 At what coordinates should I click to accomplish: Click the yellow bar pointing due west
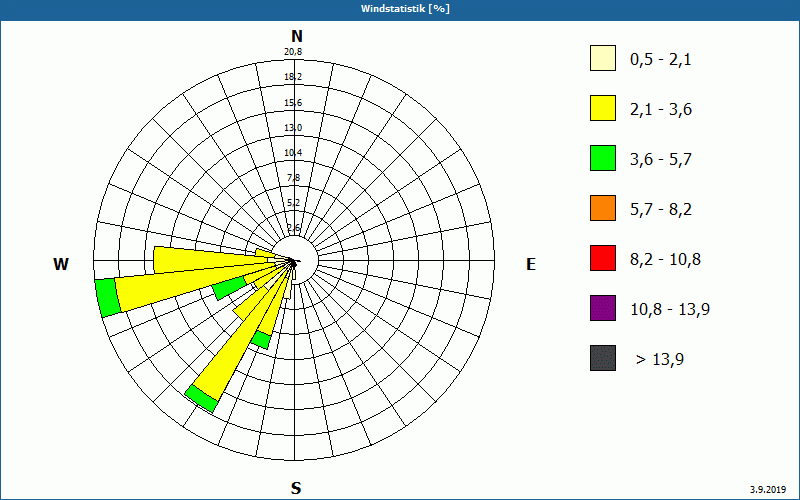pos(209,259)
